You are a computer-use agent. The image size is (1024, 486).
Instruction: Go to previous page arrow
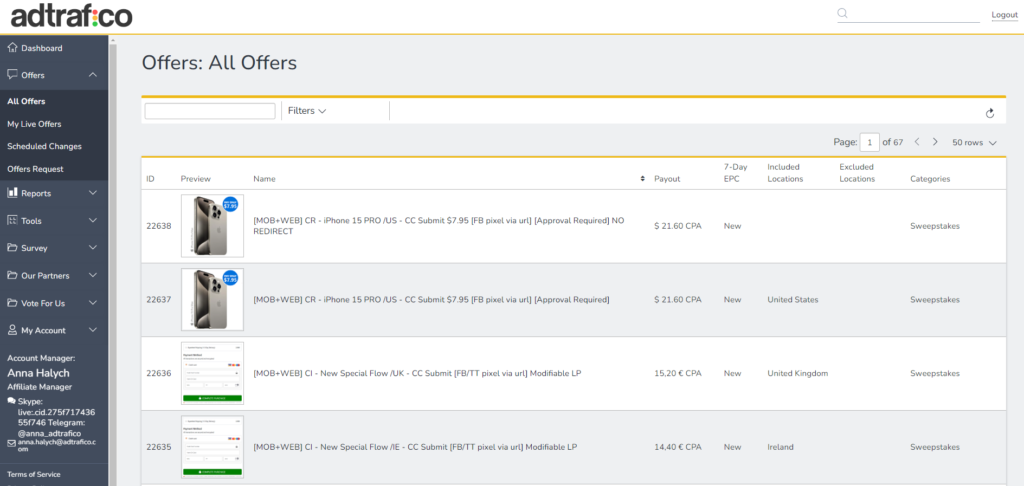click(917, 142)
